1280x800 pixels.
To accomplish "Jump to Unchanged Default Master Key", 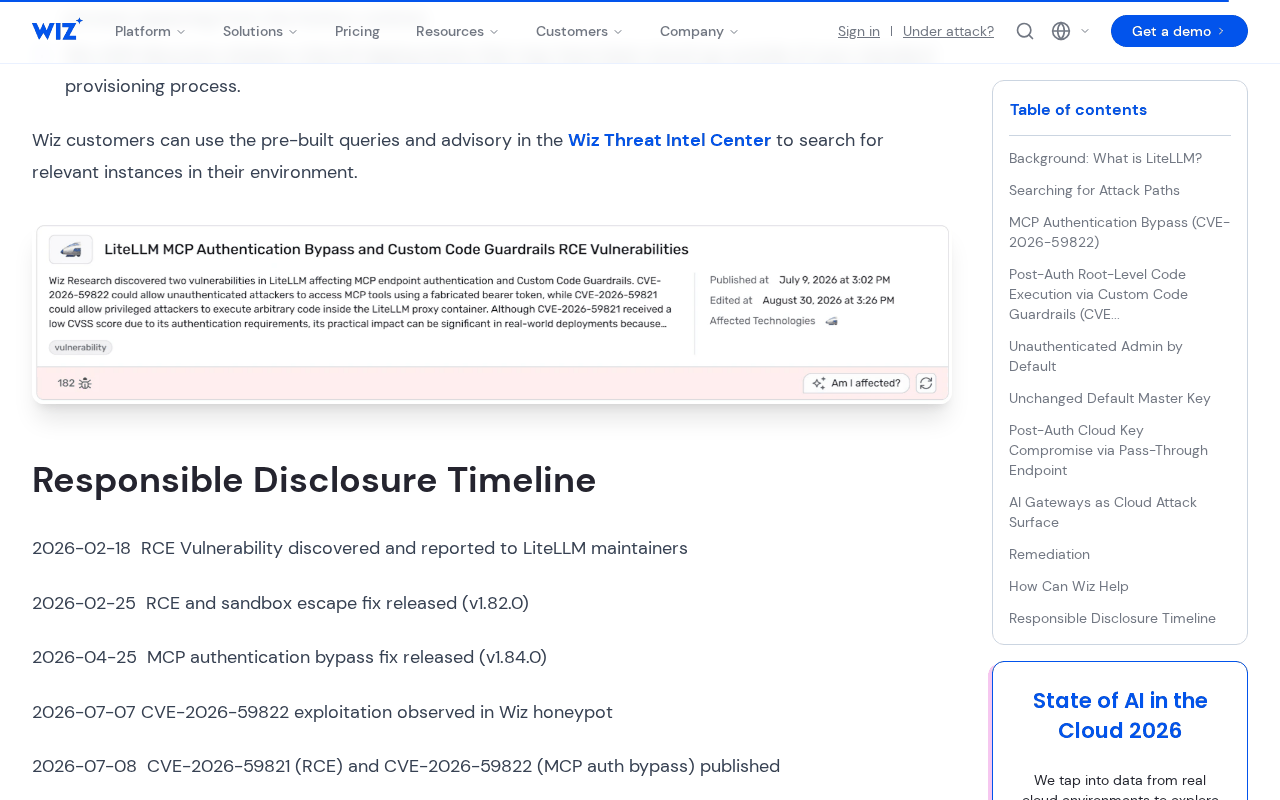I will coord(1109,398).
